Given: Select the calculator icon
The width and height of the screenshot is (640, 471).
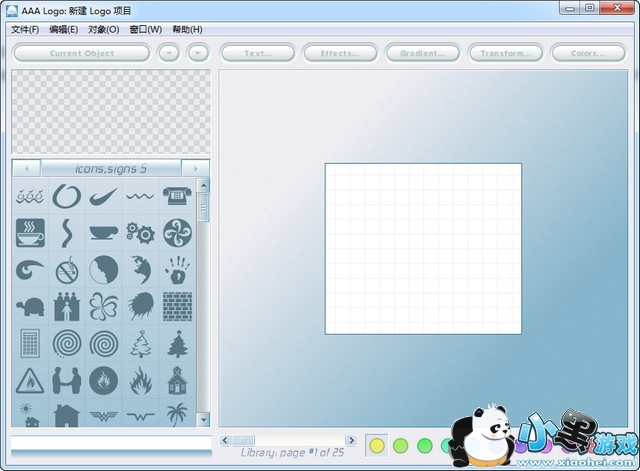Looking at the screenshot, I should [30, 343].
